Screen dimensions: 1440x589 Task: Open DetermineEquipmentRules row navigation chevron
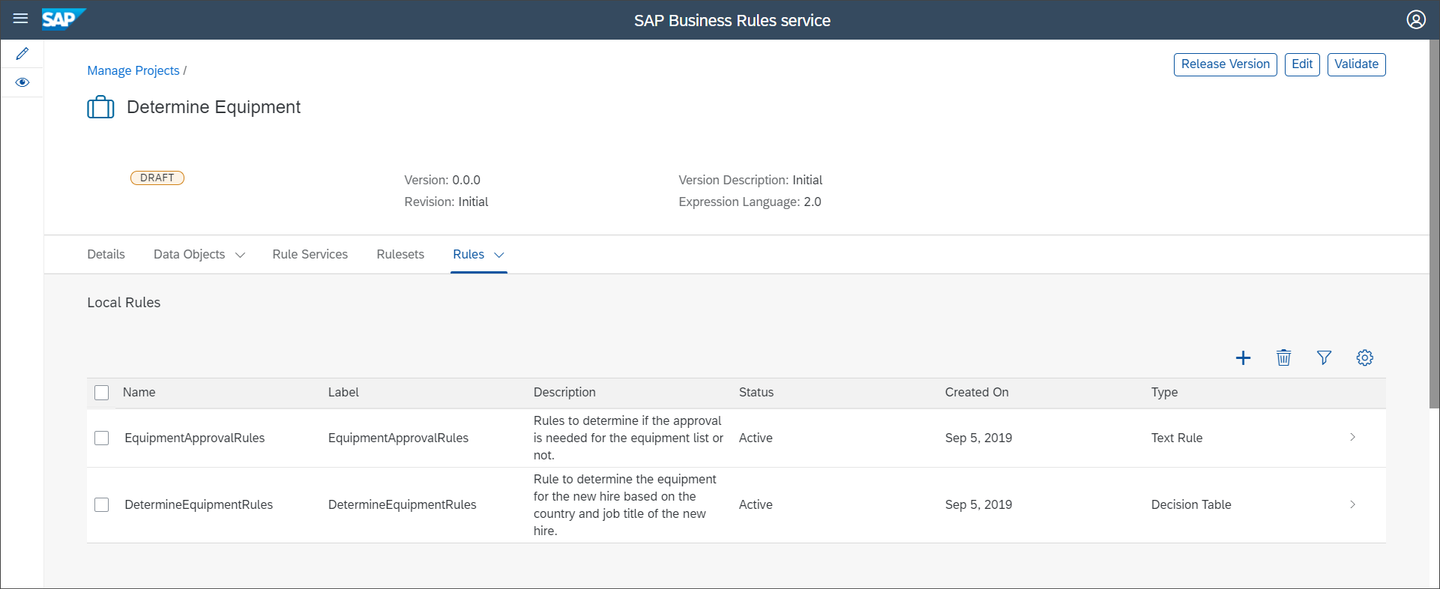pyautogui.click(x=1352, y=505)
